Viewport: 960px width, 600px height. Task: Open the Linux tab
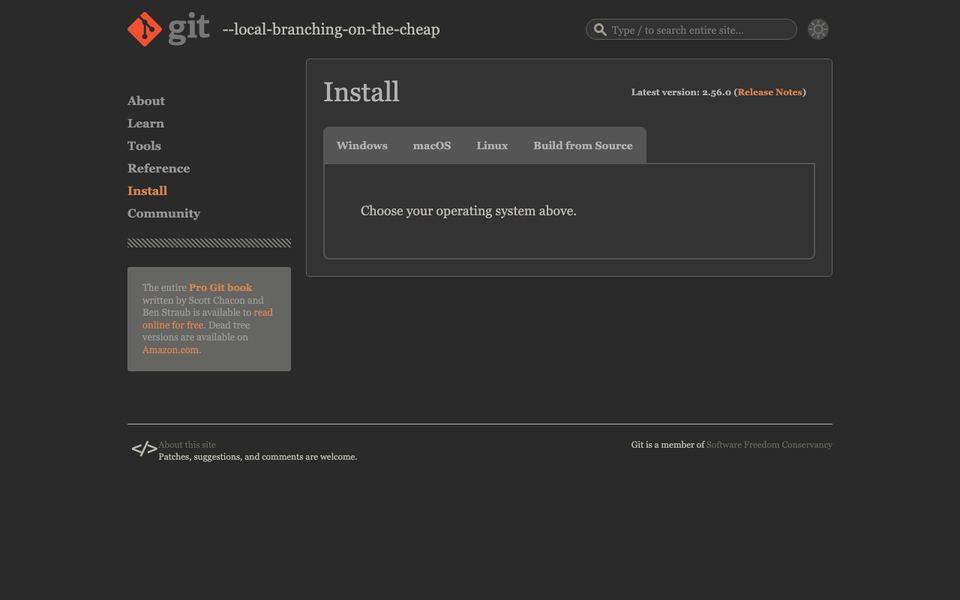coord(492,146)
